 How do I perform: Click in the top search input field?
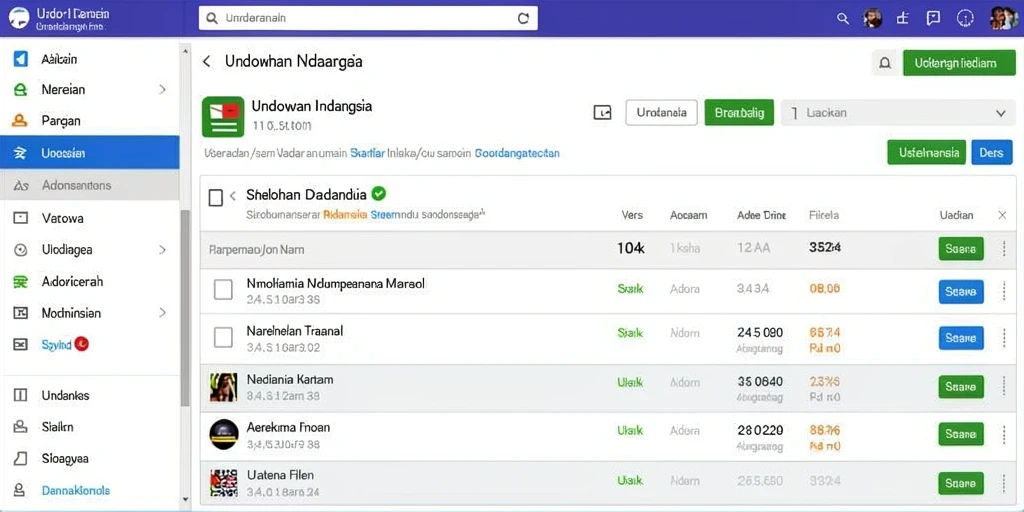click(368, 18)
